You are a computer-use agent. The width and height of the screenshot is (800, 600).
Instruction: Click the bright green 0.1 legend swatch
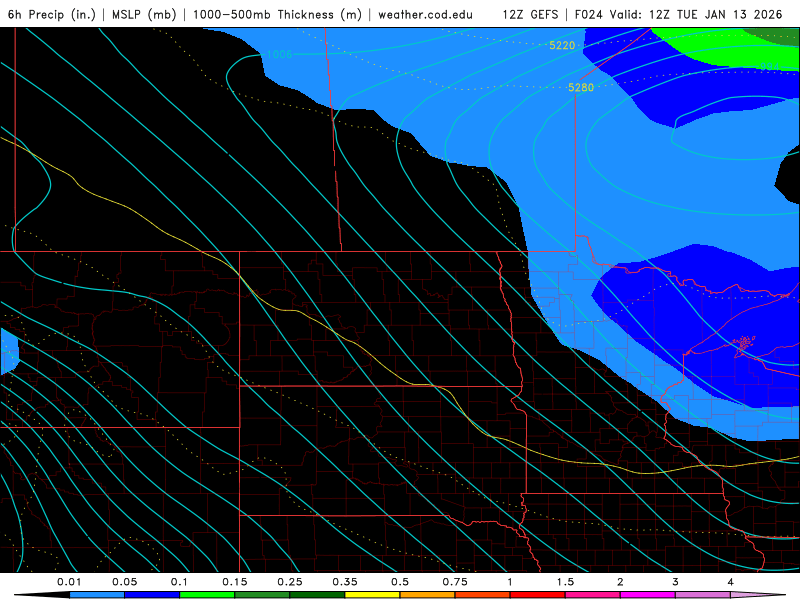(207, 595)
